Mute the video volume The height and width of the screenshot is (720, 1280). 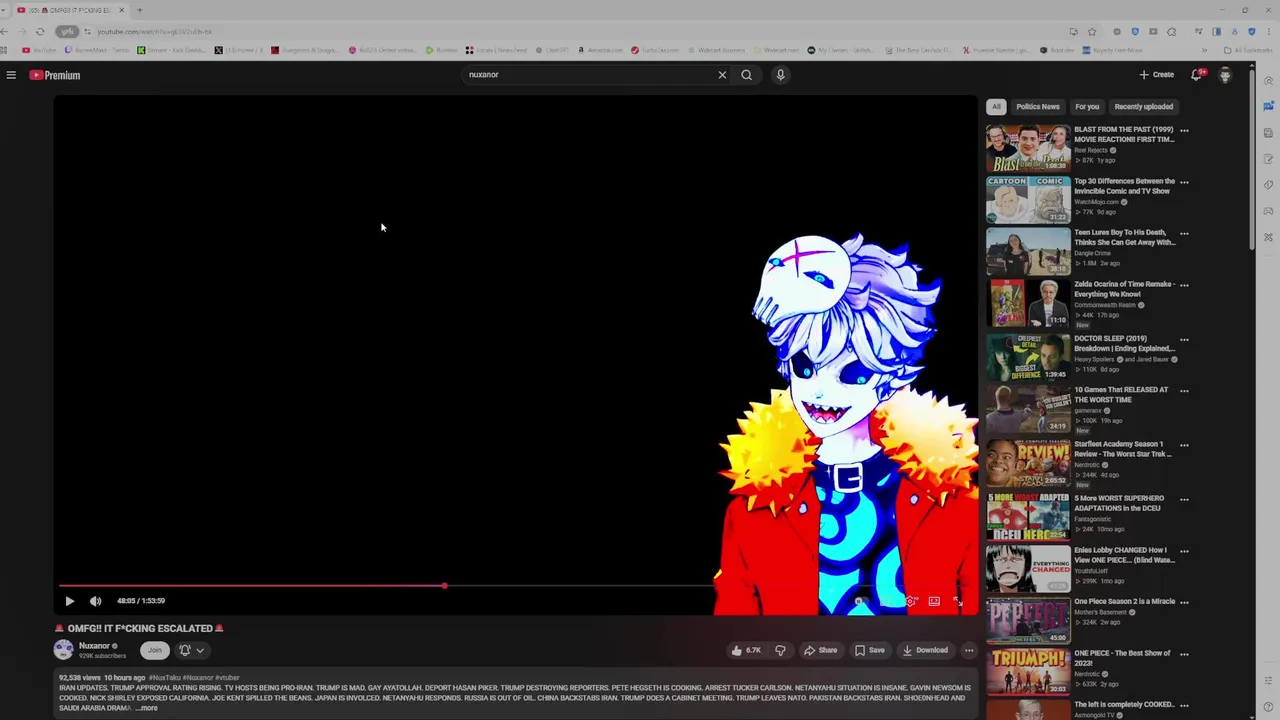point(95,601)
